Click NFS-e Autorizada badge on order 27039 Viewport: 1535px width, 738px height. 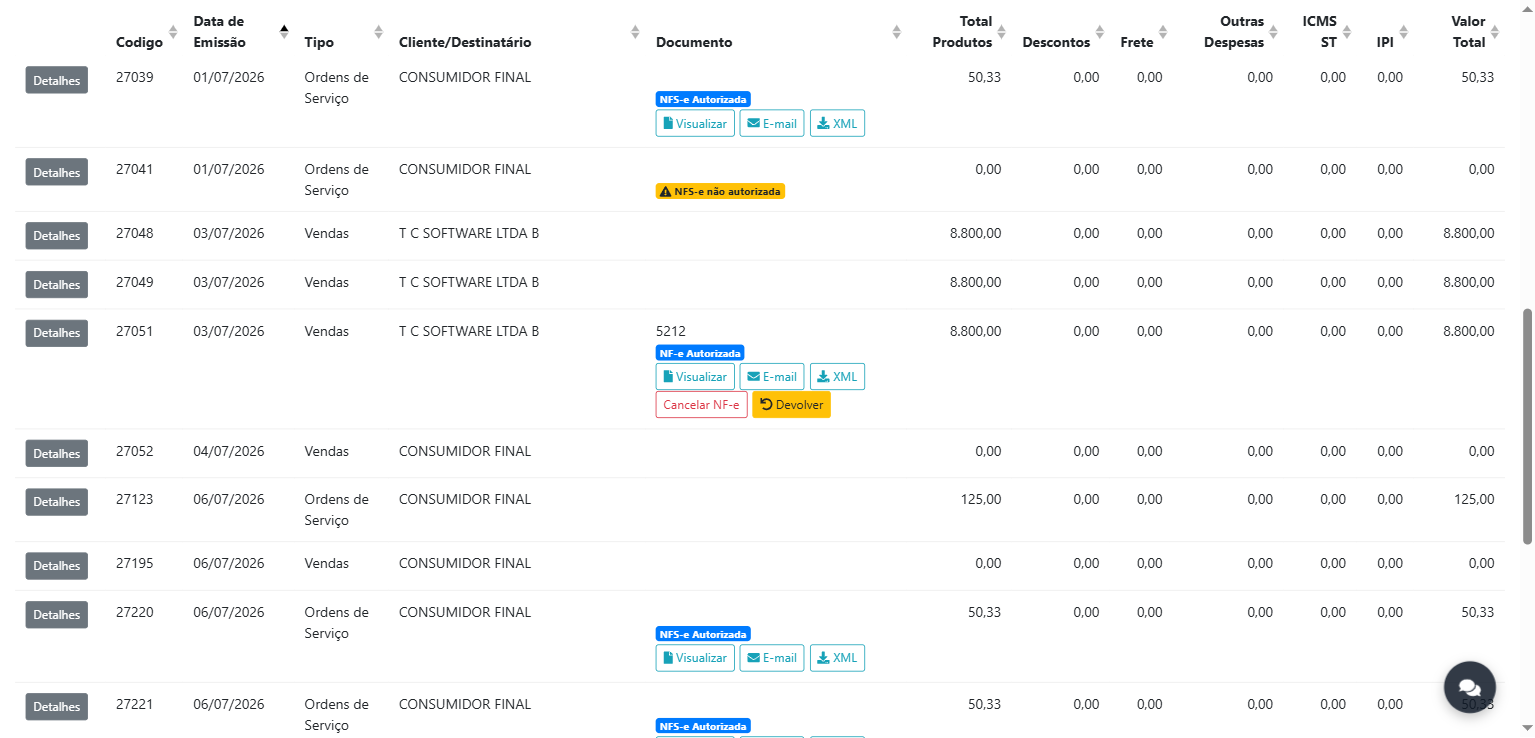point(703,99)
